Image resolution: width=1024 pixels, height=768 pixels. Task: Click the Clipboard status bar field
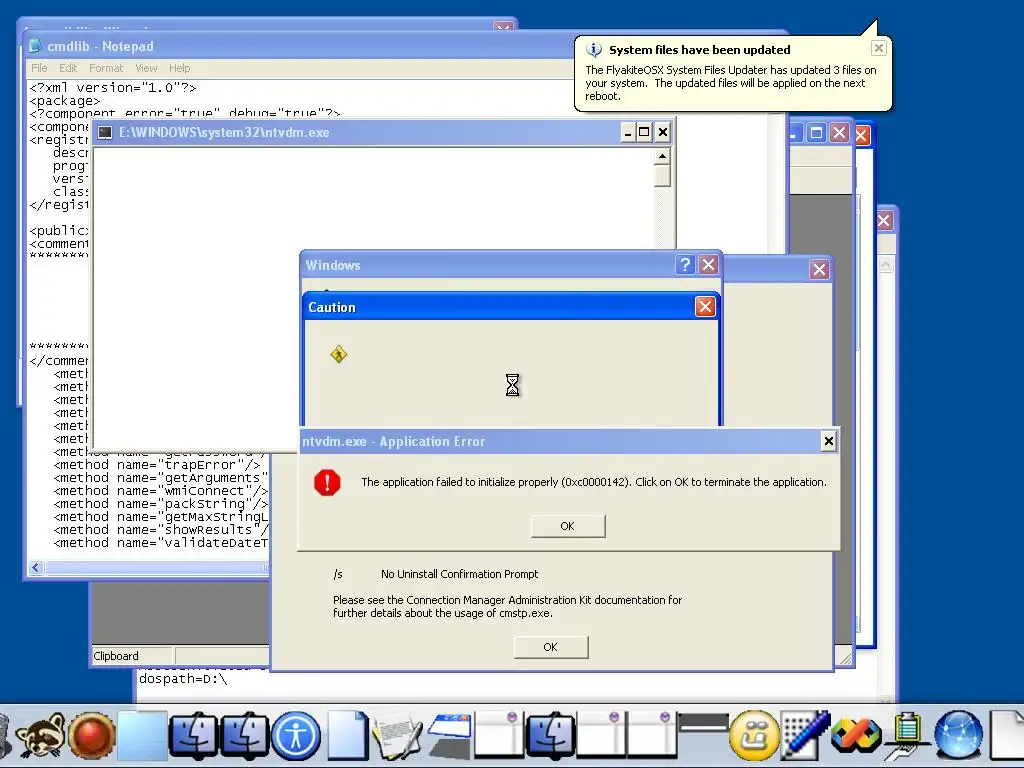point(132,656)
